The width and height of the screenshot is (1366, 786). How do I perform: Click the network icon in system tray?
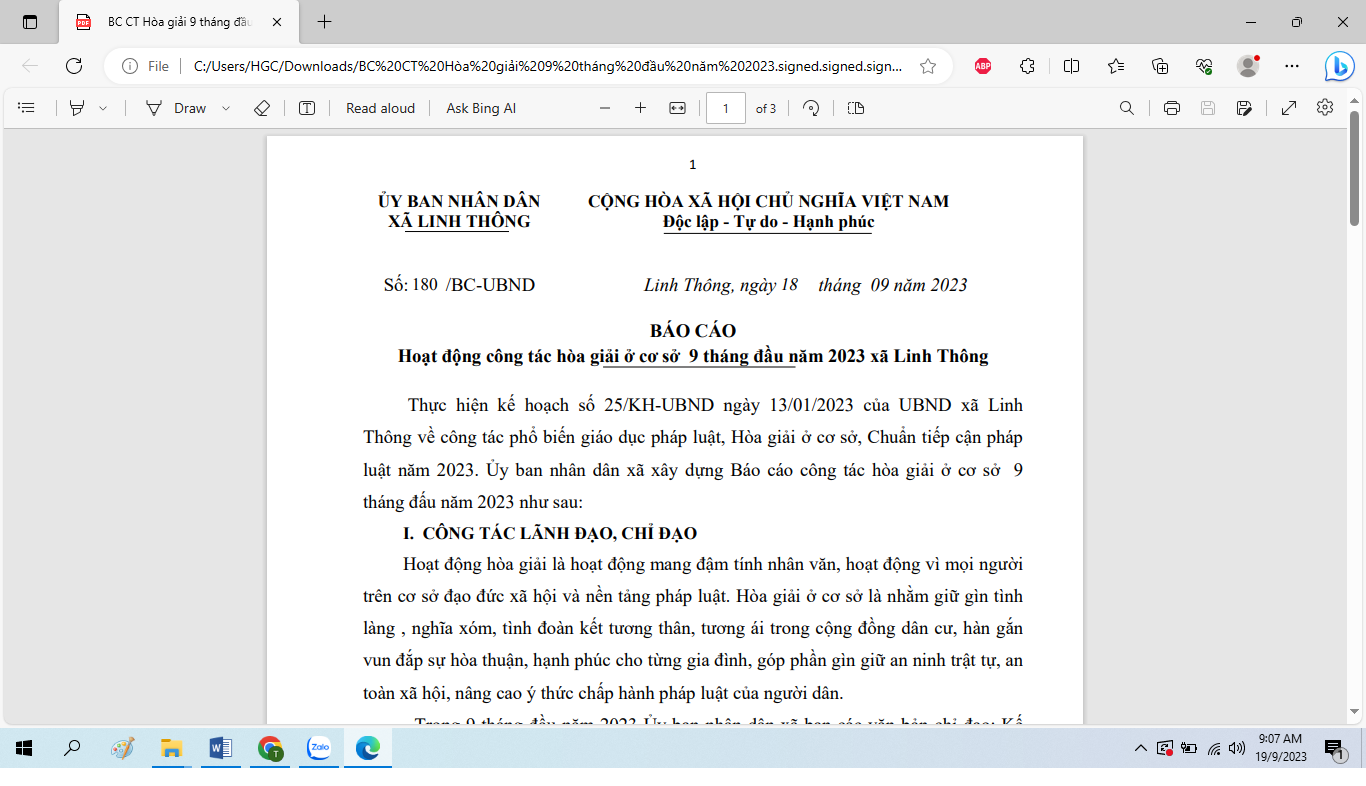[1214, 748]
